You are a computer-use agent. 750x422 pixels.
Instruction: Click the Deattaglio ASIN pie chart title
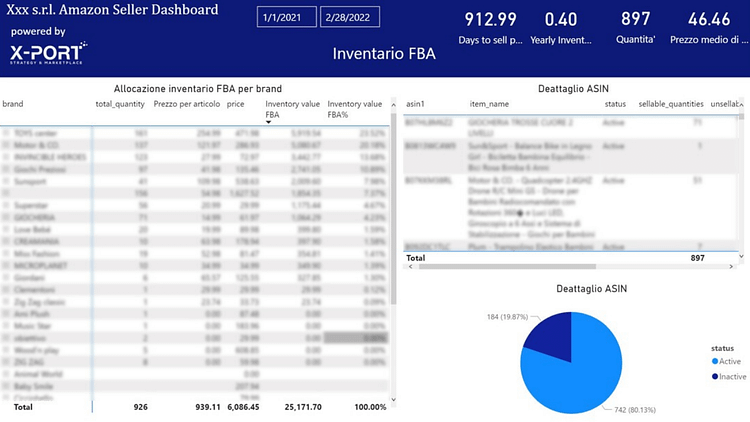point(591,289)
